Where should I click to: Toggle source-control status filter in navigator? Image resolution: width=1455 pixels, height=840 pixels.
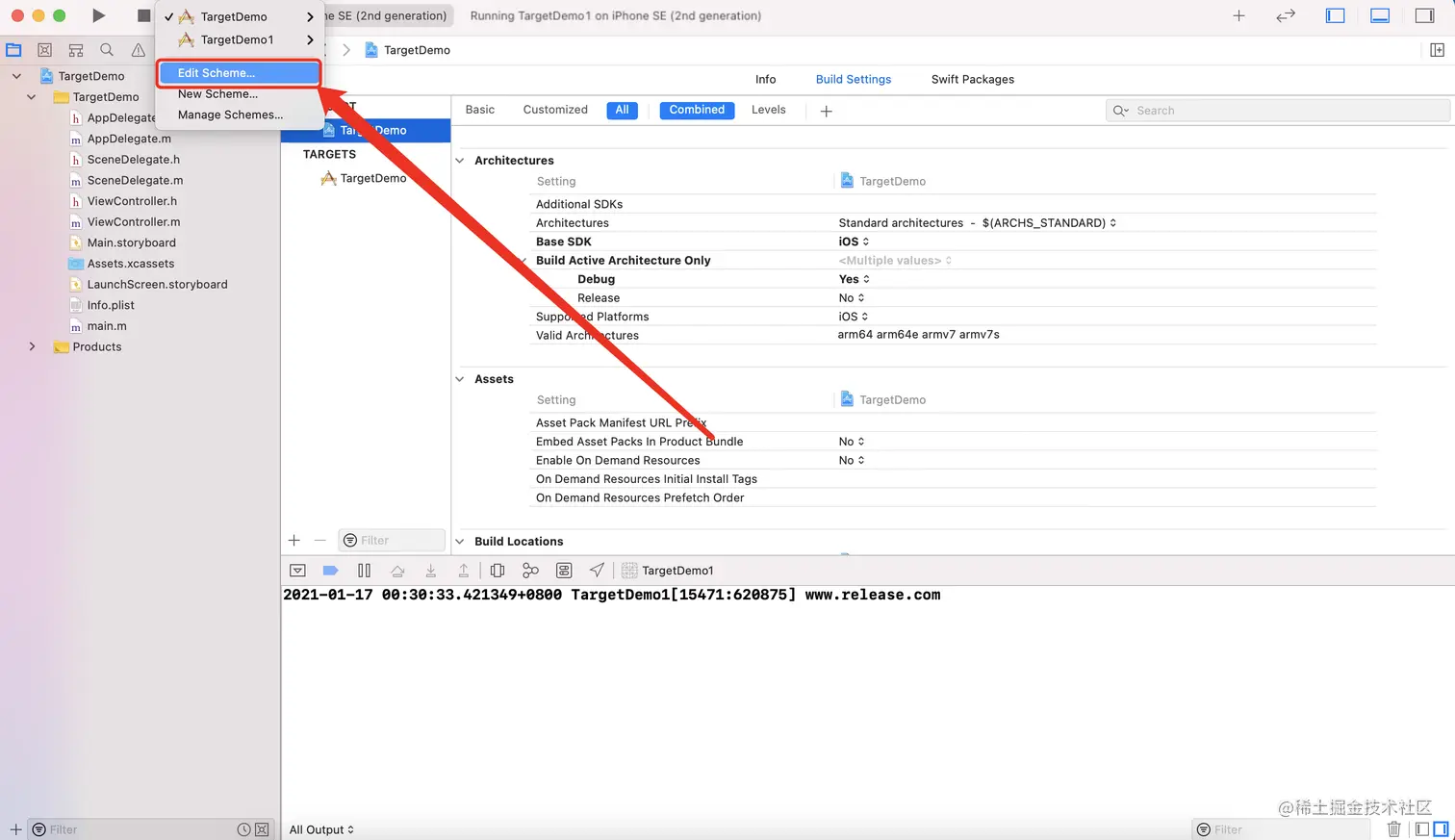pyautogui.click(x=262, y=829)
